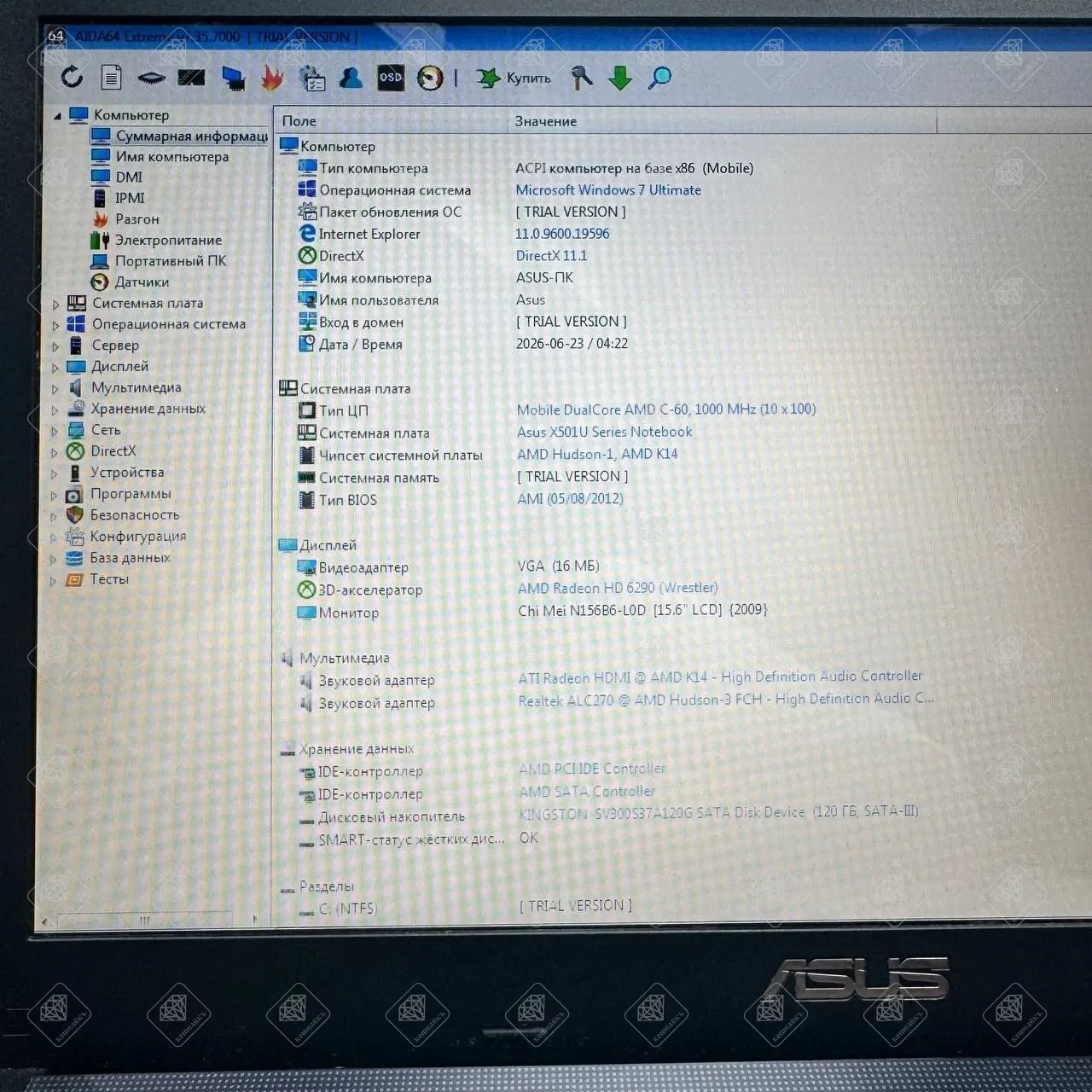
Task: Open the AMD Radeon HD 6290 link
Action: point(618,588)
